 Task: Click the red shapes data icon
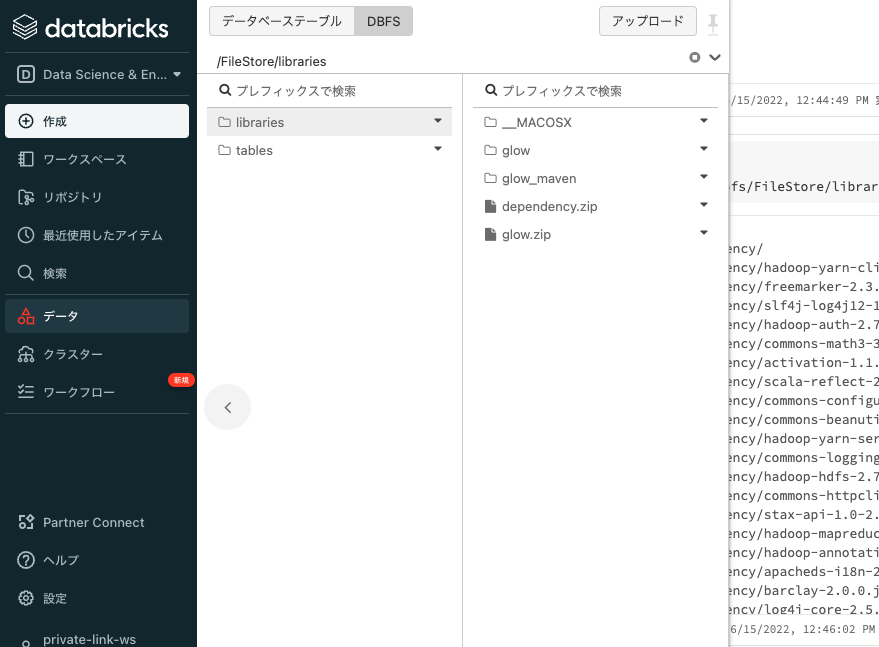[x=26, y=316]
